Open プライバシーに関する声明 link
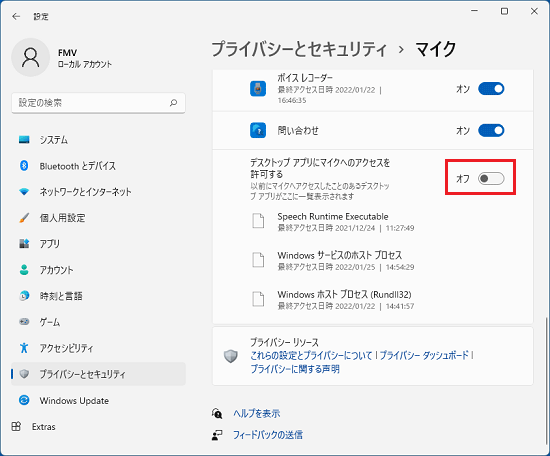 [295, 369]
